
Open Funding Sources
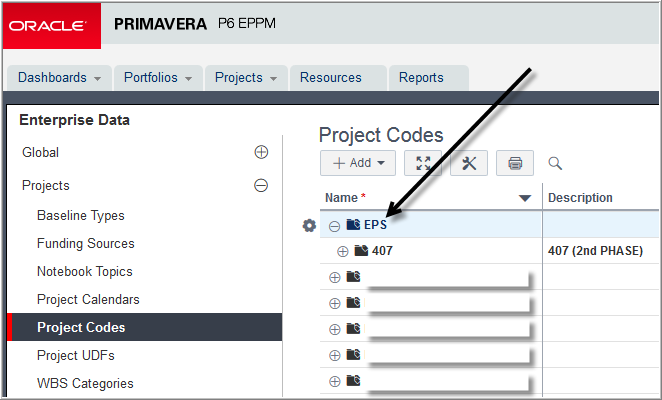click(x=86, y=243)
